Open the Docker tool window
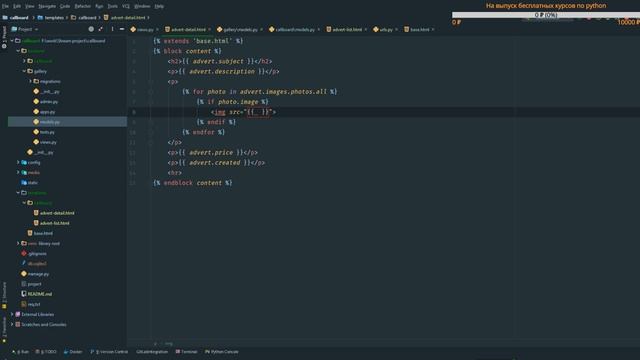This screenshot has width=640, height=360. point(73,352)
